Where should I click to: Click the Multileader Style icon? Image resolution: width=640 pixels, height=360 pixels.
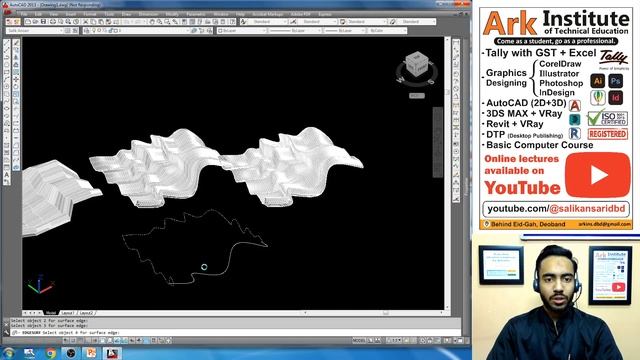click(392, 22)
